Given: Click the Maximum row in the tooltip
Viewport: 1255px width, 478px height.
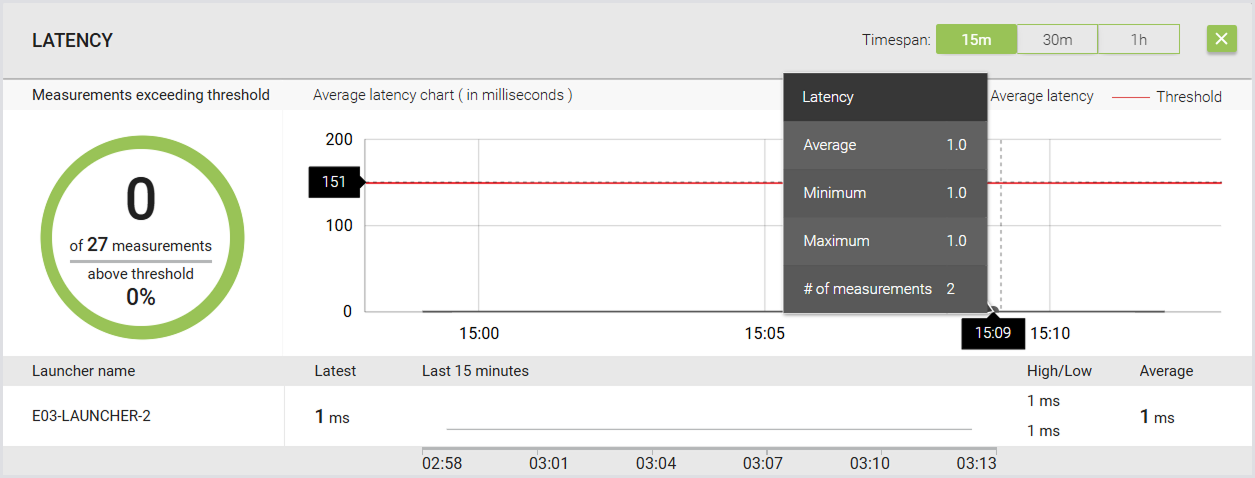Looking at the screenshot, I should tap(885, 241).
